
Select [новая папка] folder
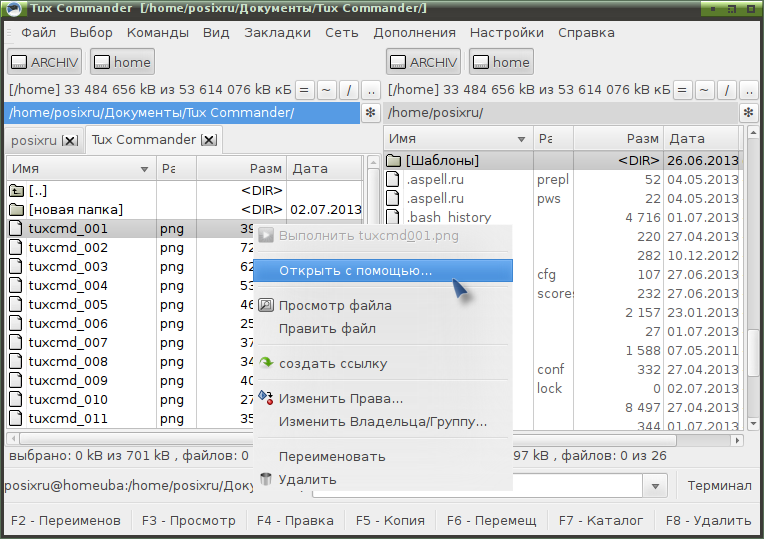click(185, 210)
